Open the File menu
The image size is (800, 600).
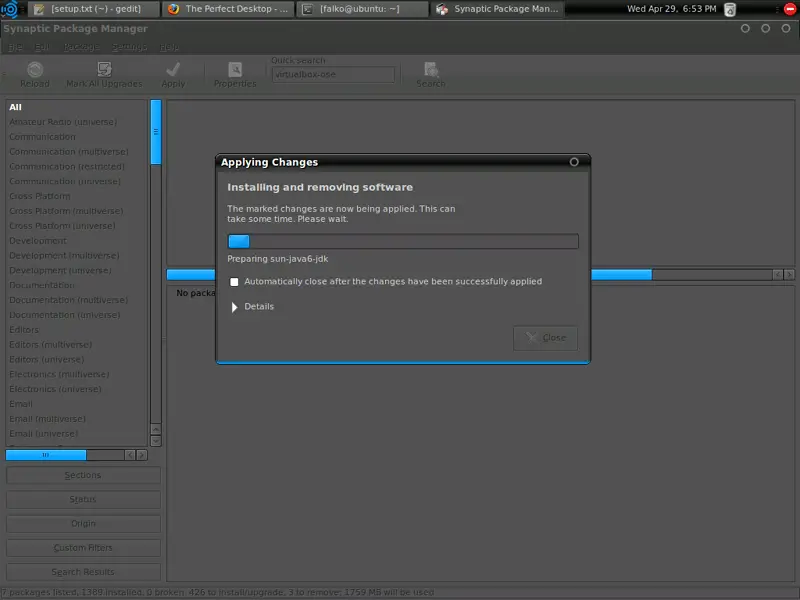point(15,47)
